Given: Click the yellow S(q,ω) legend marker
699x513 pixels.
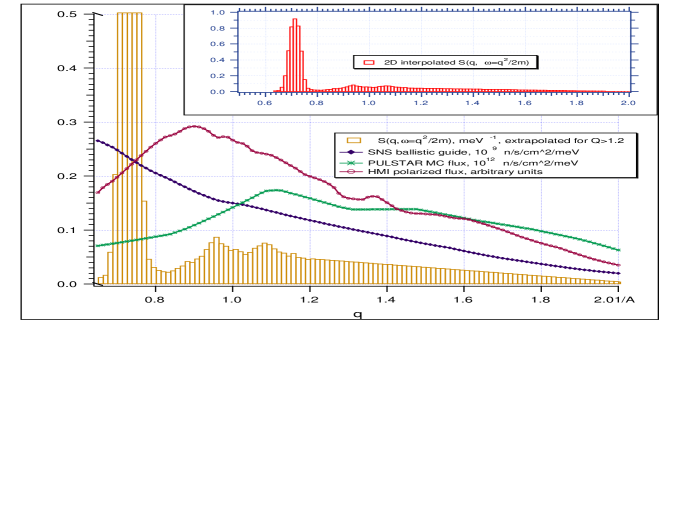Looking at the screenshot, I should 354,140.
